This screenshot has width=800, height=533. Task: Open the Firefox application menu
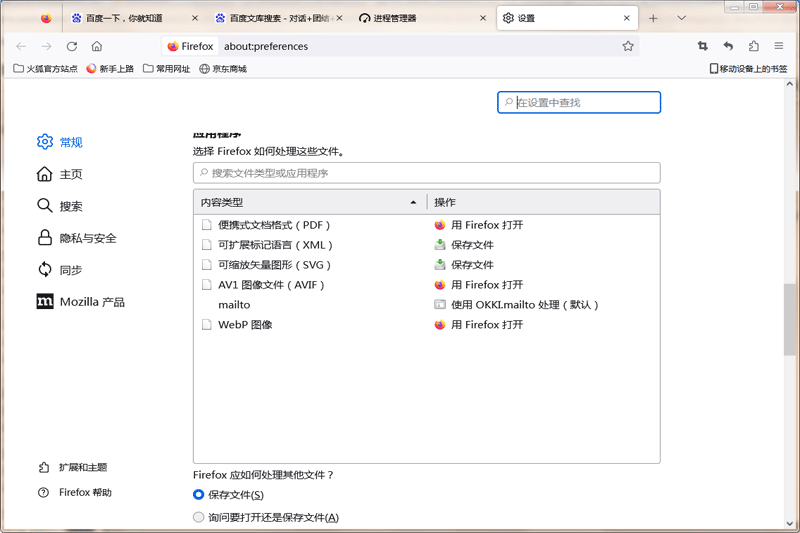779,46
